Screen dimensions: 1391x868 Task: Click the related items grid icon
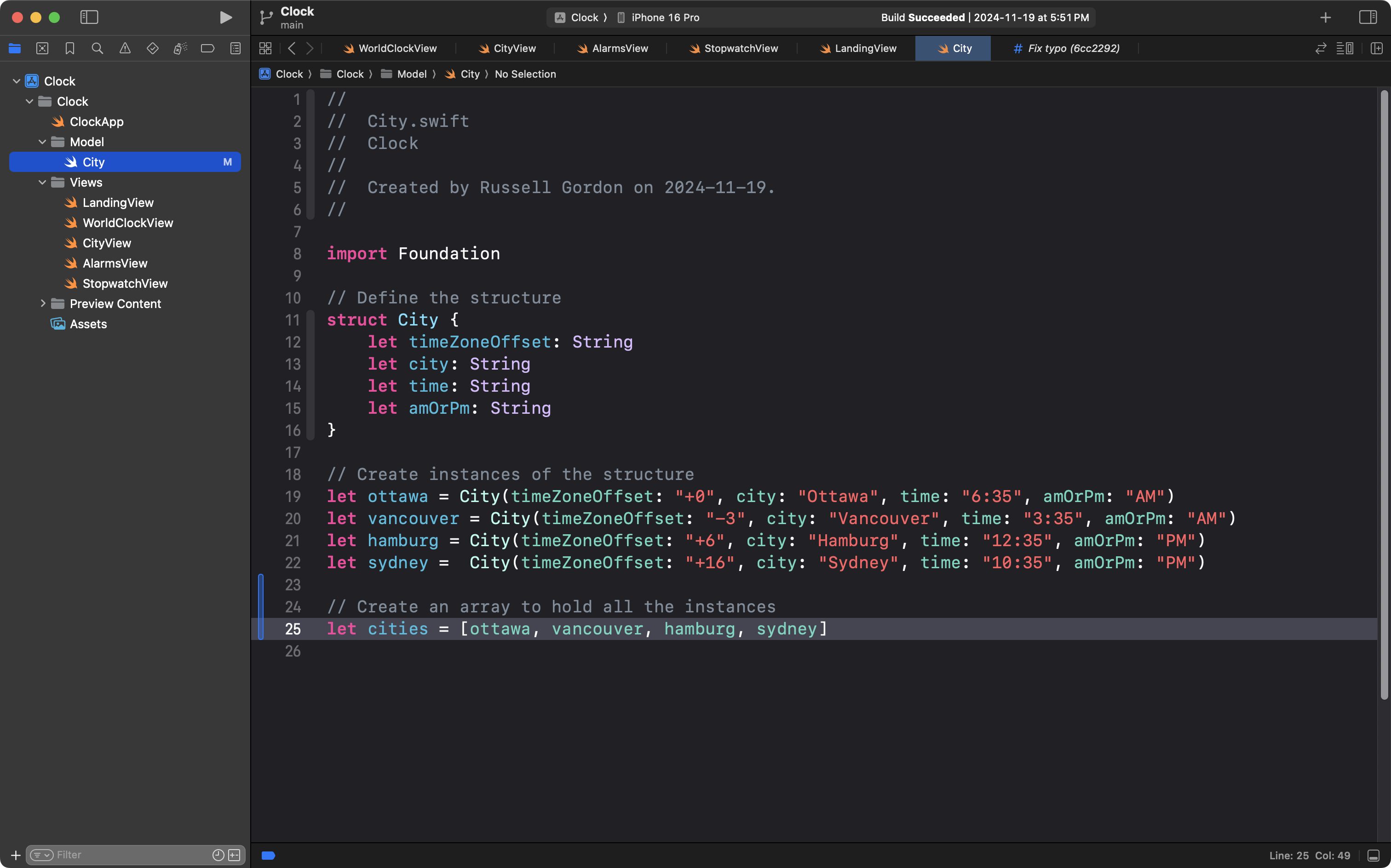(265, 49)
